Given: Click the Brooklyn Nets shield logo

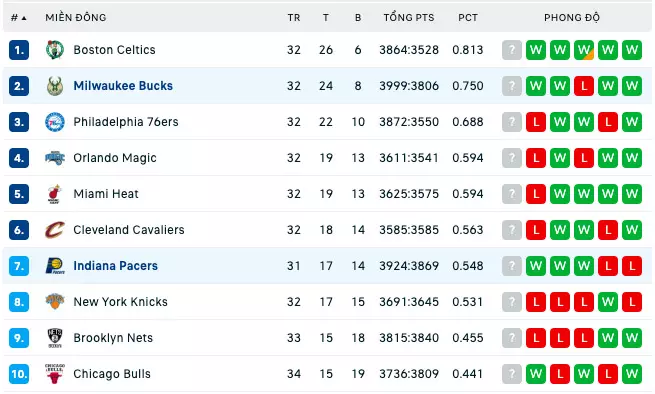Looking at the screenshot, I should tap(55, 338).
